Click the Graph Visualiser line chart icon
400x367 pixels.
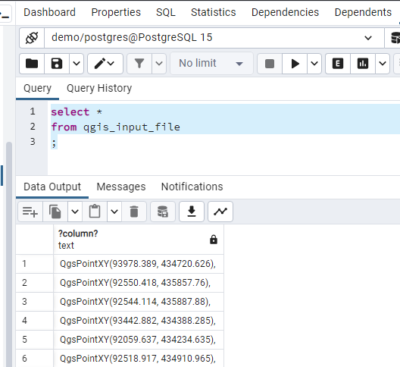[220, 211]
